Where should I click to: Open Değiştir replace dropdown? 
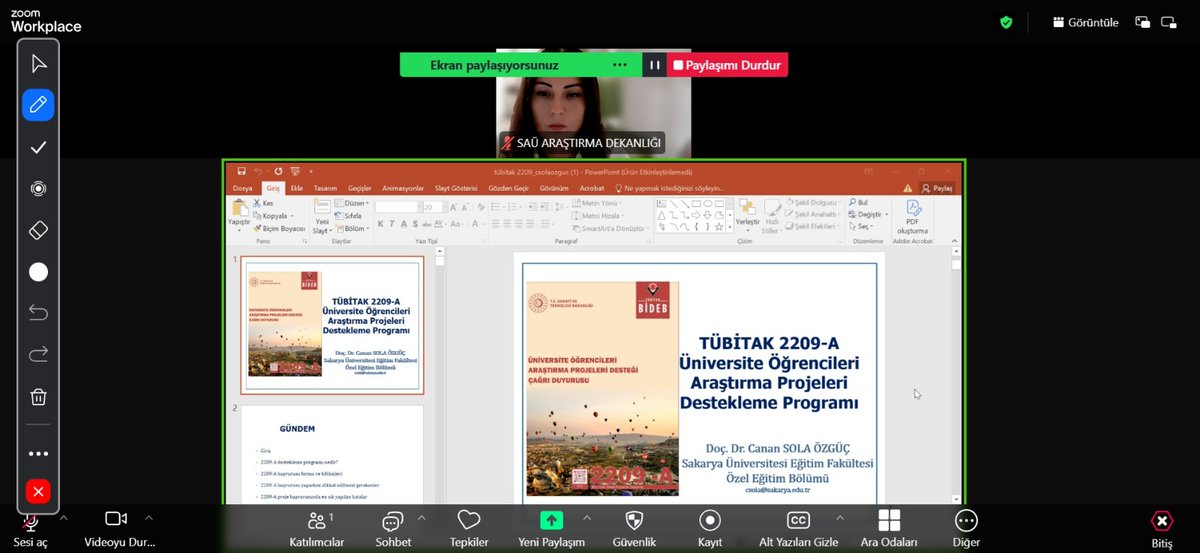pos(868,215)
